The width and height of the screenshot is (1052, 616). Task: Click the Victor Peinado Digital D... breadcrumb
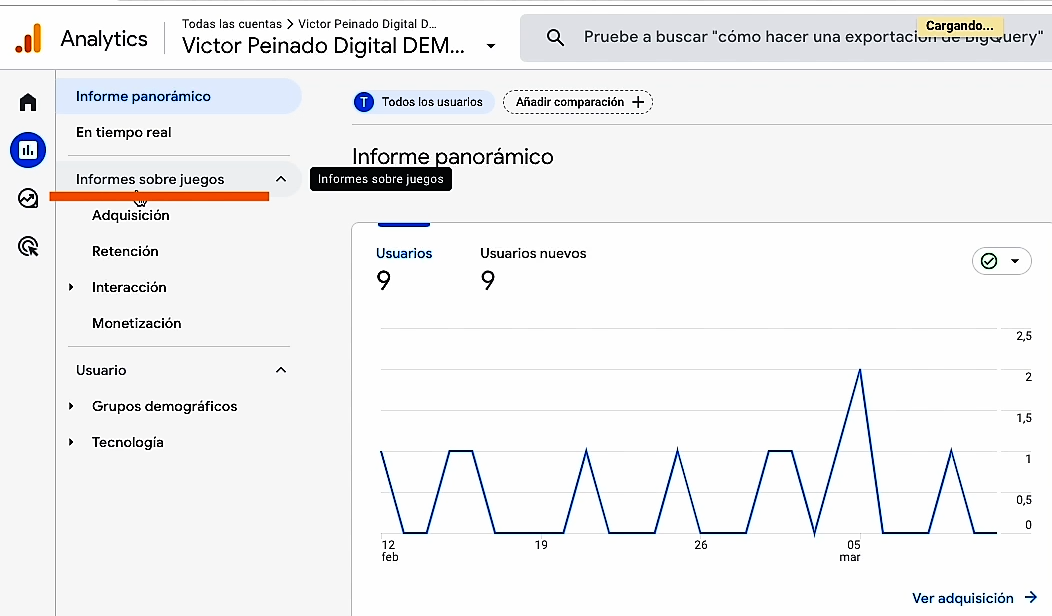pos(367,23)
